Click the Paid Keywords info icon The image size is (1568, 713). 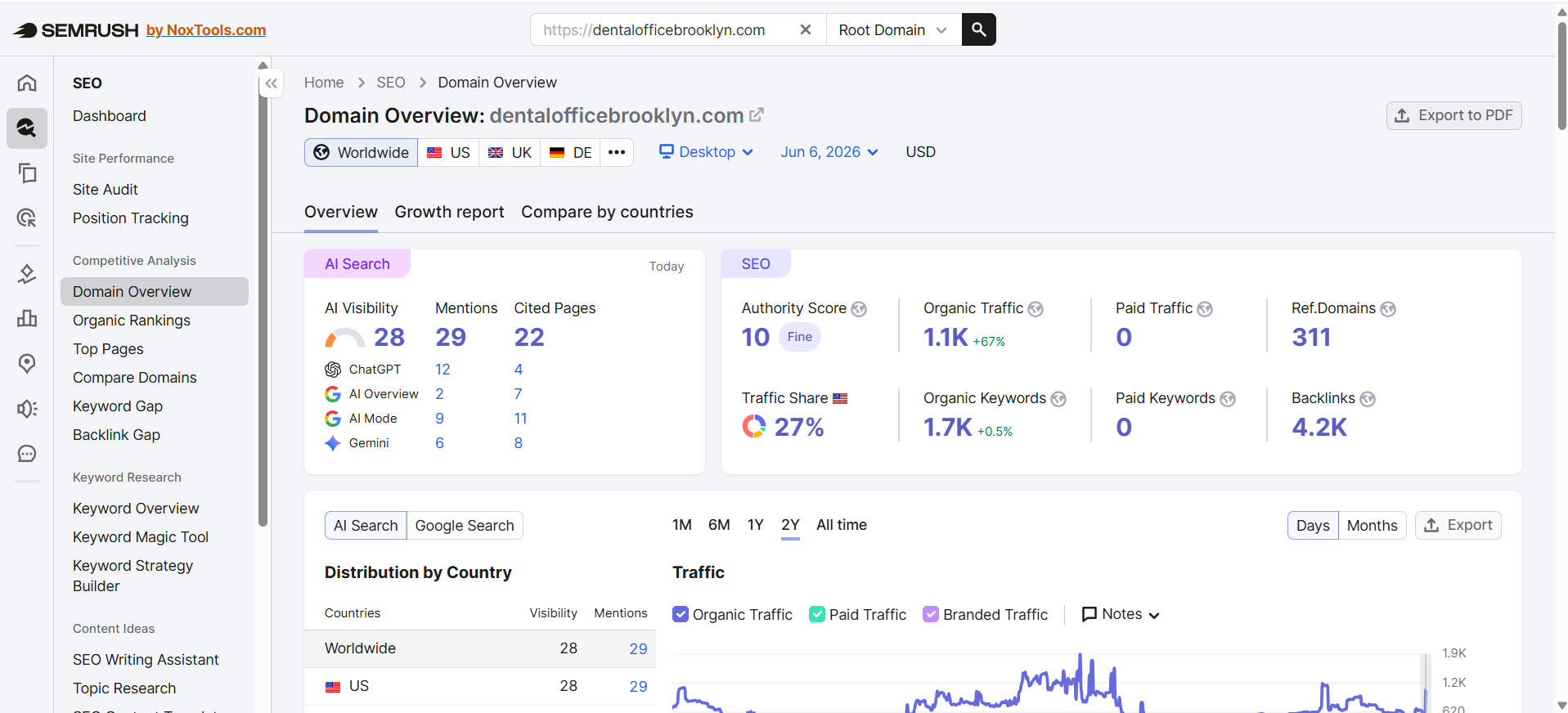[x=1228, y=399]
